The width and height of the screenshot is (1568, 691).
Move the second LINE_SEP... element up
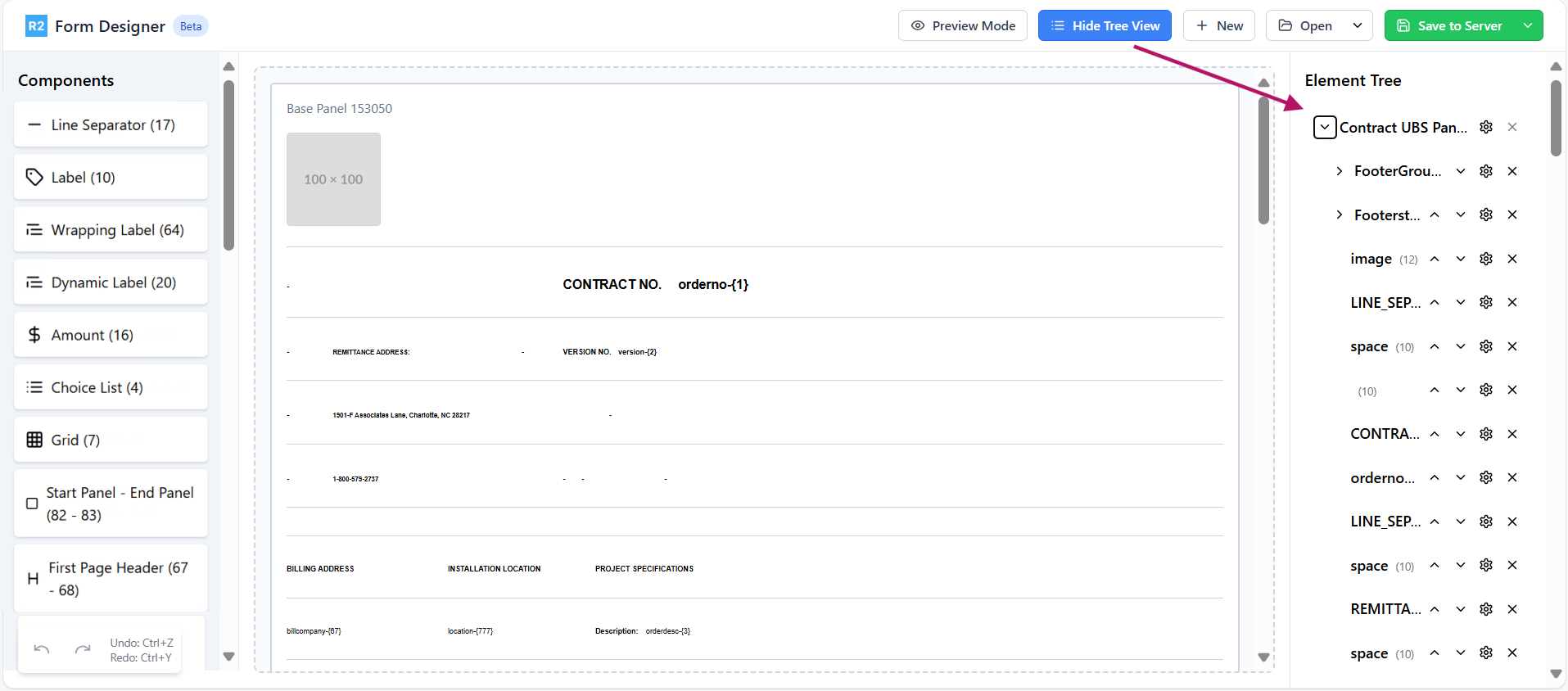tap(1435, 522)
